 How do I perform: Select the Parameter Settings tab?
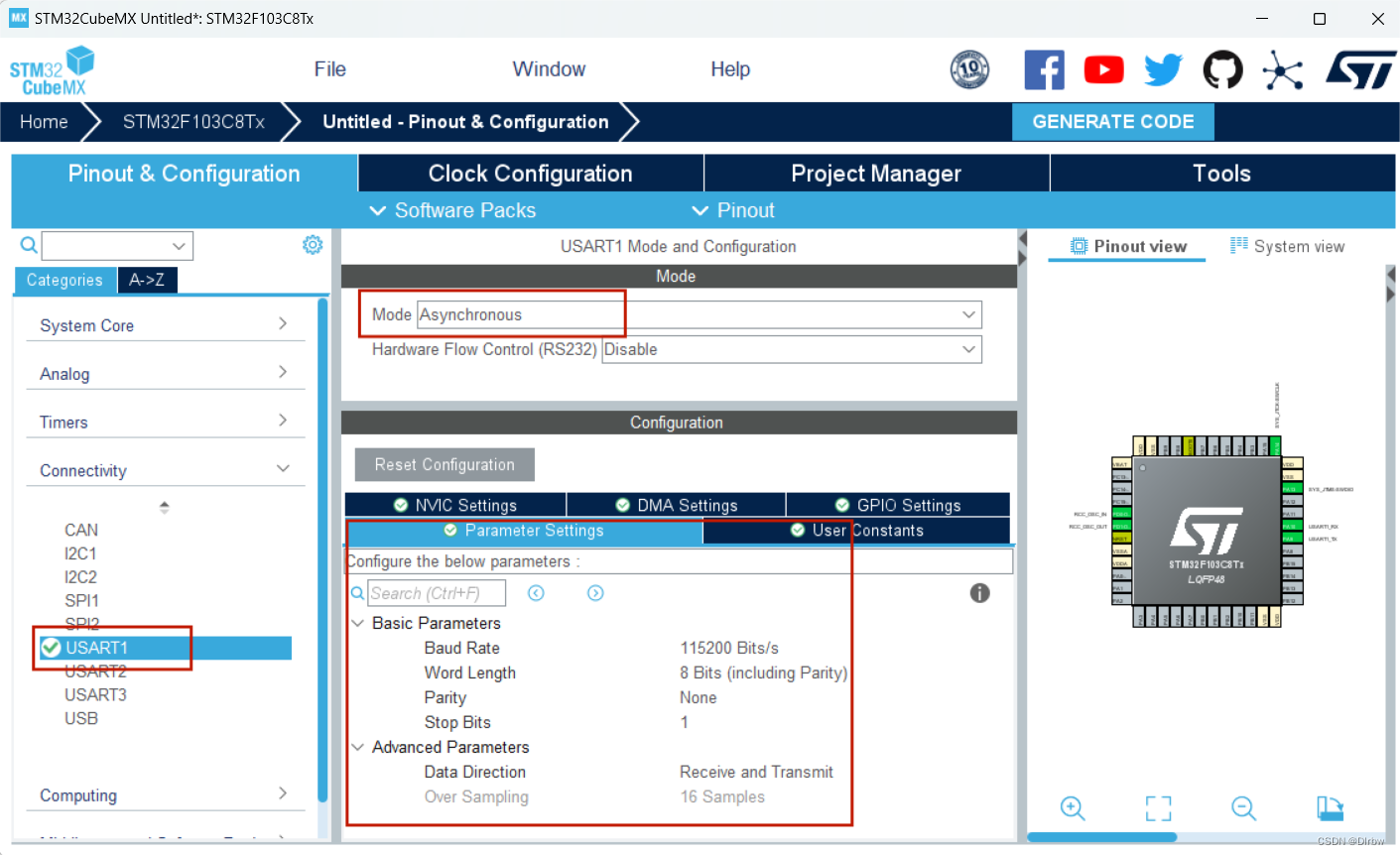click(524, 531)
